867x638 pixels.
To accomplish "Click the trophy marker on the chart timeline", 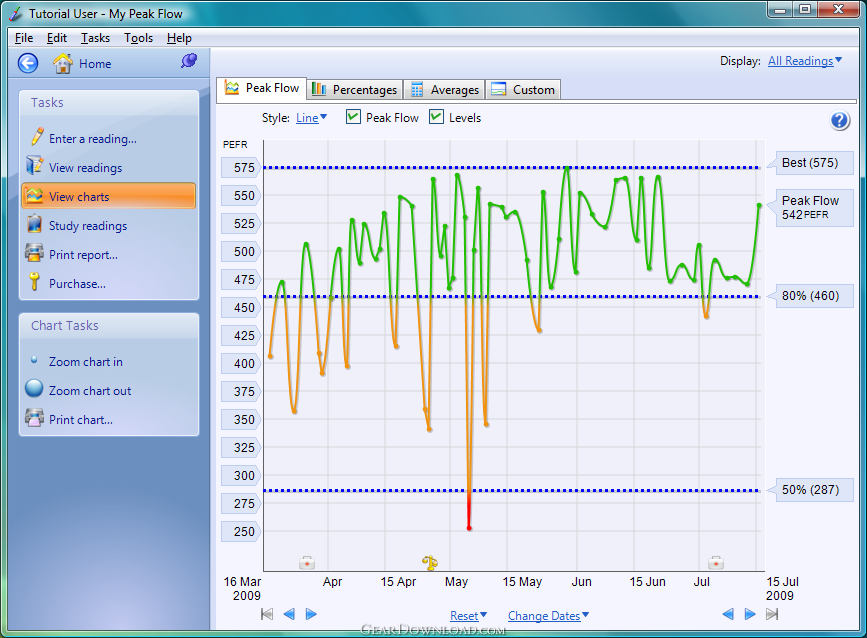I will 430,563.
